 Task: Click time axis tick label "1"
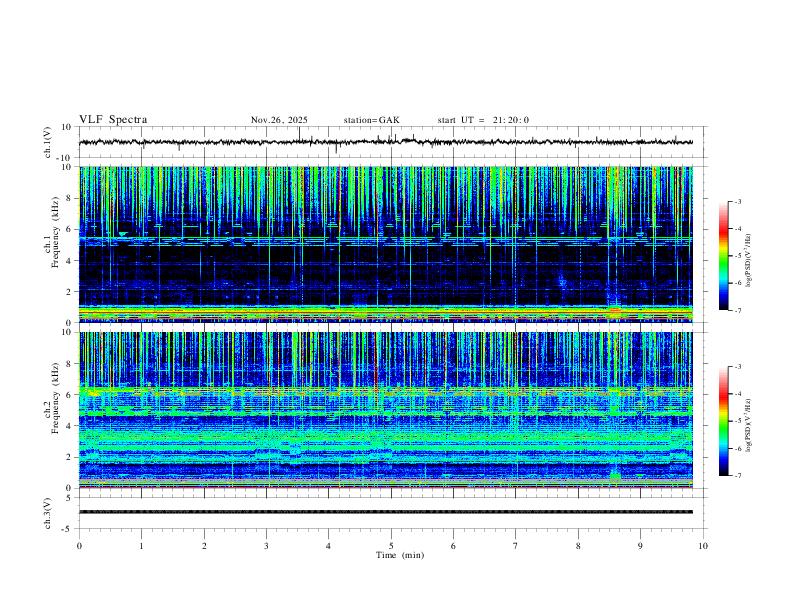tap(141, 546)
